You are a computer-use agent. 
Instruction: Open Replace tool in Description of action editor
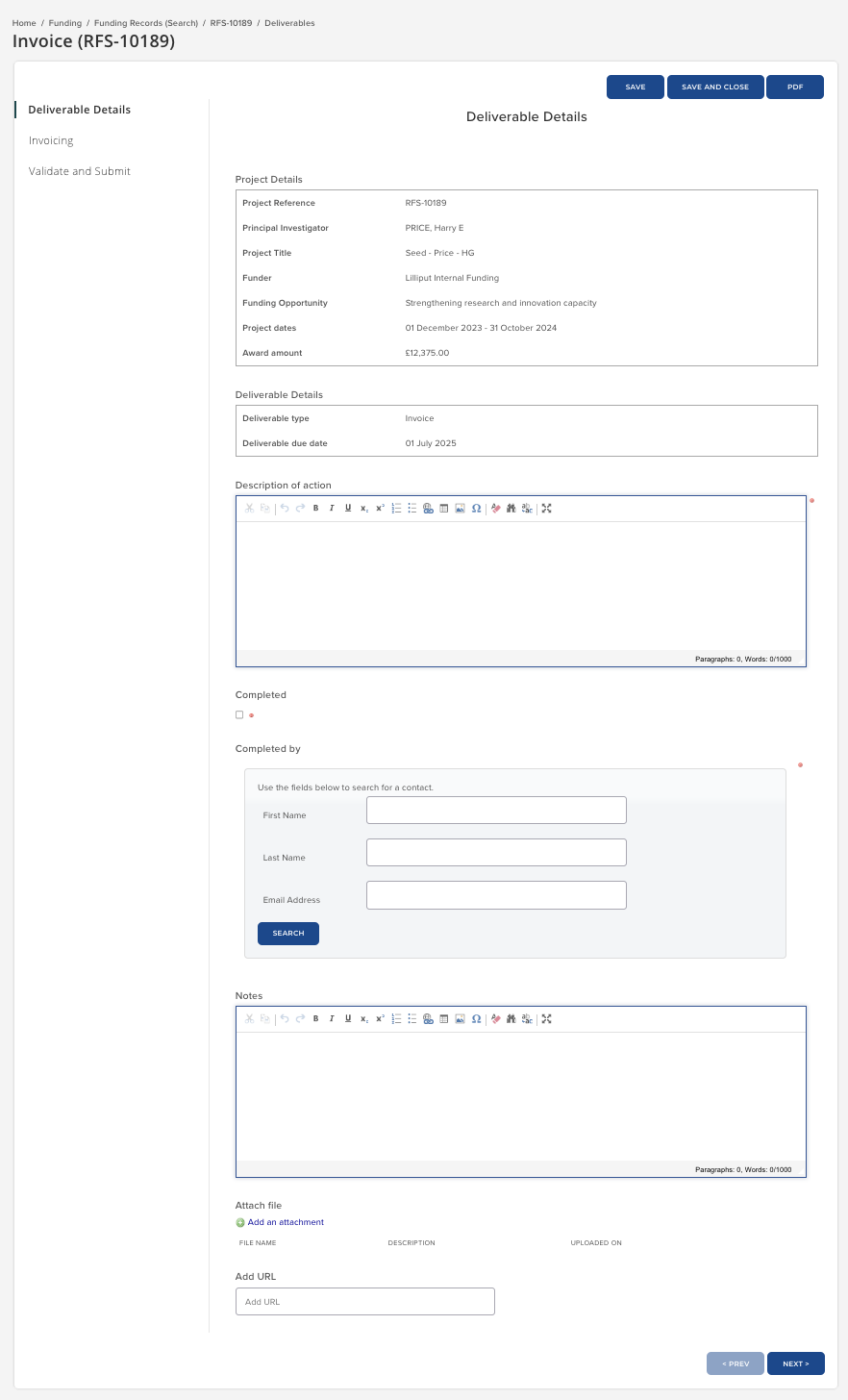coord(528,509)
